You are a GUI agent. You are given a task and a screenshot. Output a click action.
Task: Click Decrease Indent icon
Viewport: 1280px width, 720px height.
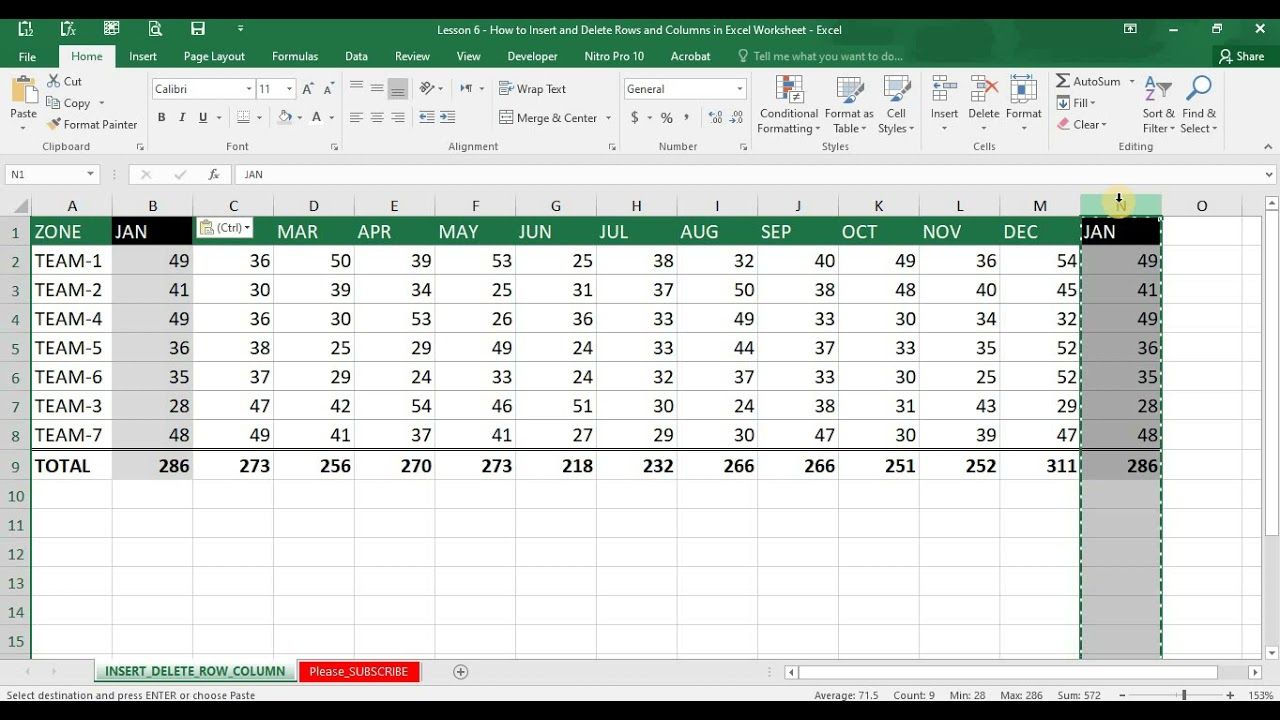tap(427, 117)
